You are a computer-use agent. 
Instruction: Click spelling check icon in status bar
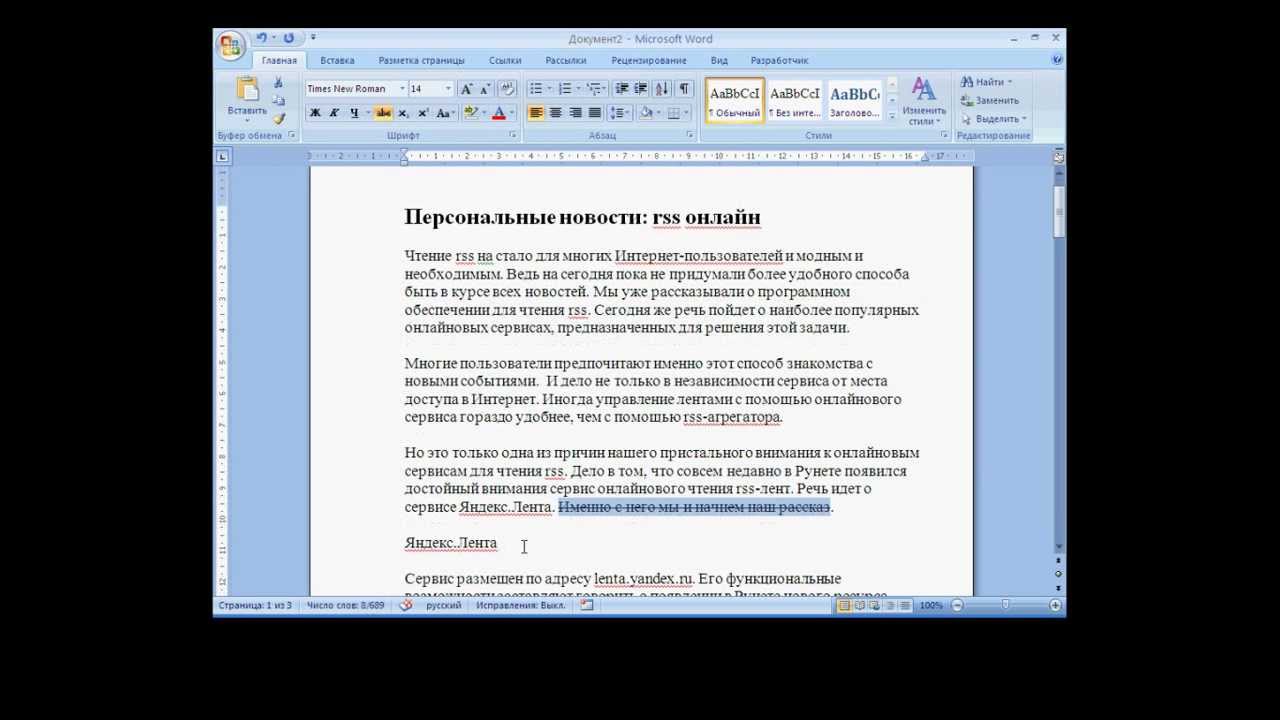(x=406, y=605)
